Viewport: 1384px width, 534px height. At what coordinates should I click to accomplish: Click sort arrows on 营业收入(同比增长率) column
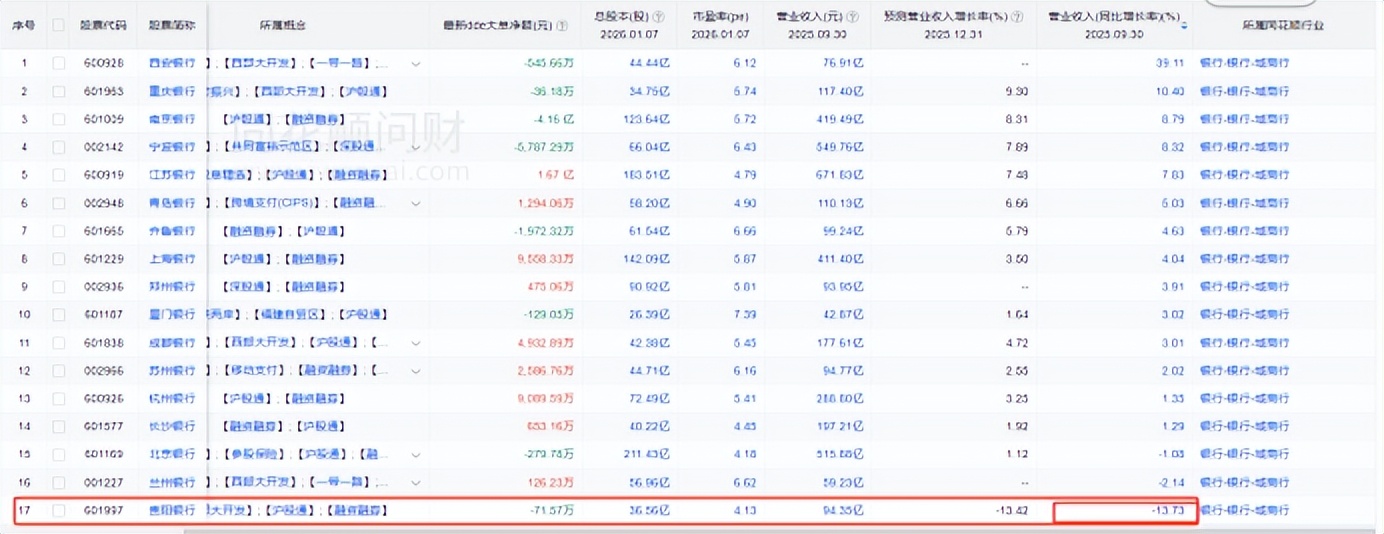[x=1185, y=24]
